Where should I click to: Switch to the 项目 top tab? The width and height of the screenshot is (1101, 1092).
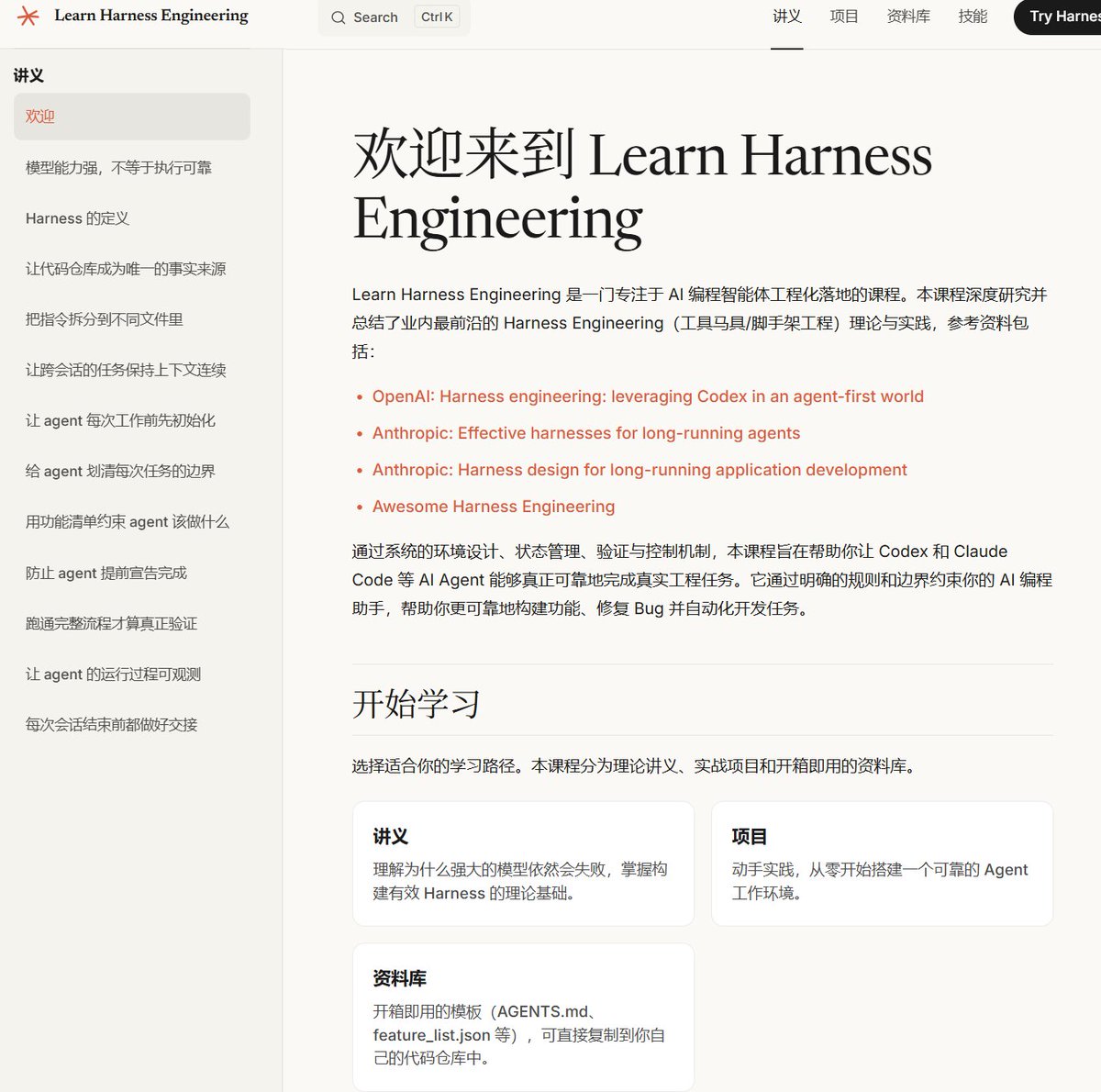pyautogui.click(x=844, y=17)
